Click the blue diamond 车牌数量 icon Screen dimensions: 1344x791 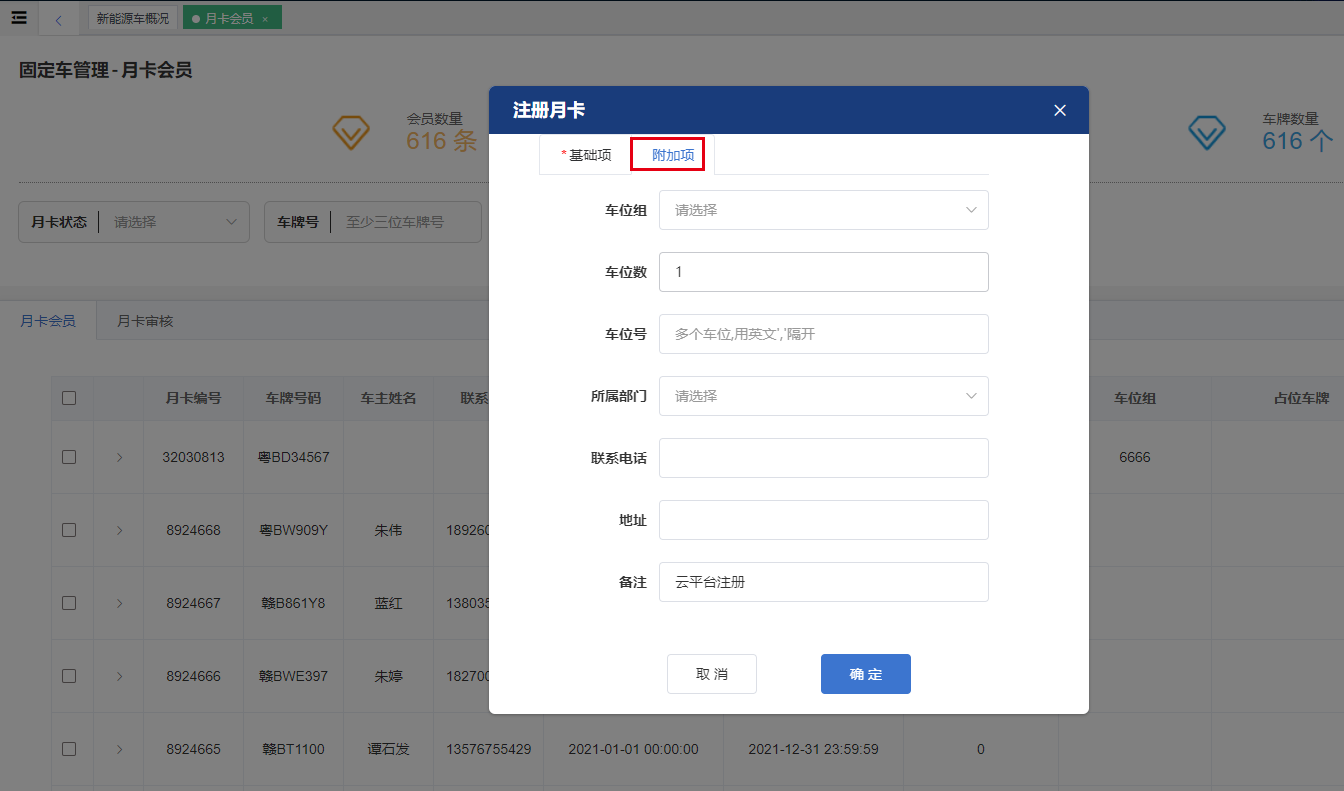1207,132
